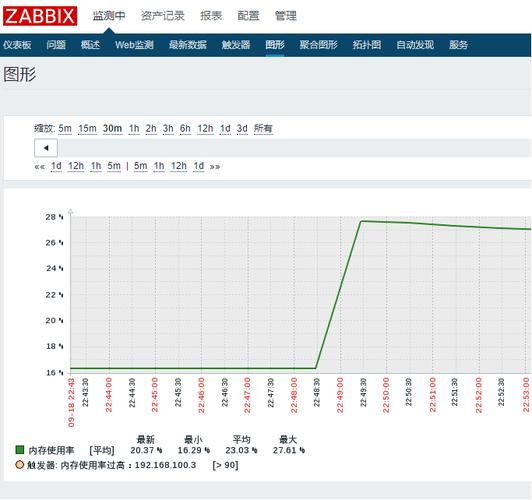The image size is (532, 500).
Task: Choose the 所有 zoom option
Action: point(263,129)
